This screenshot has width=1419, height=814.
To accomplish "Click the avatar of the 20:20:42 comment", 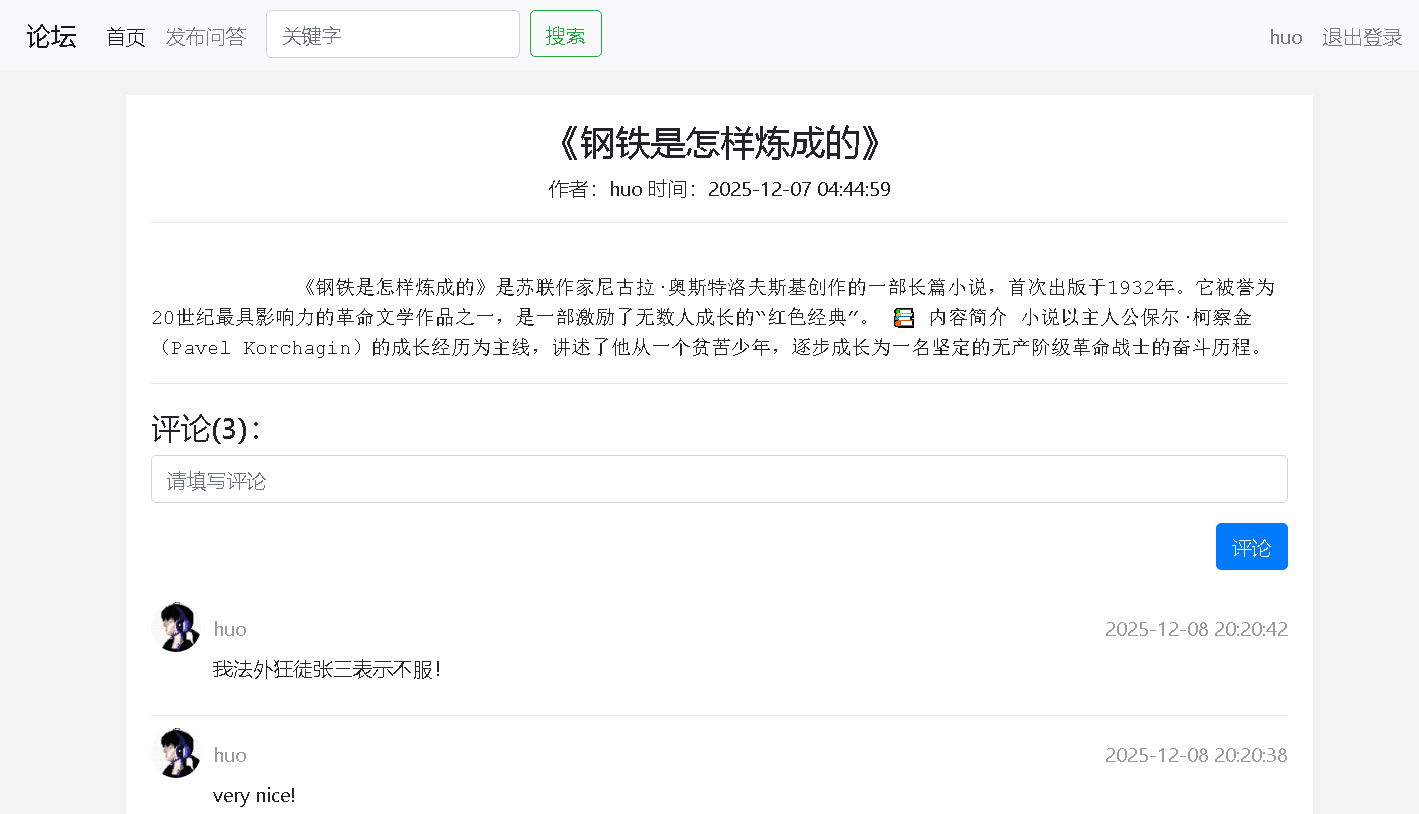I will pos(176,627).
